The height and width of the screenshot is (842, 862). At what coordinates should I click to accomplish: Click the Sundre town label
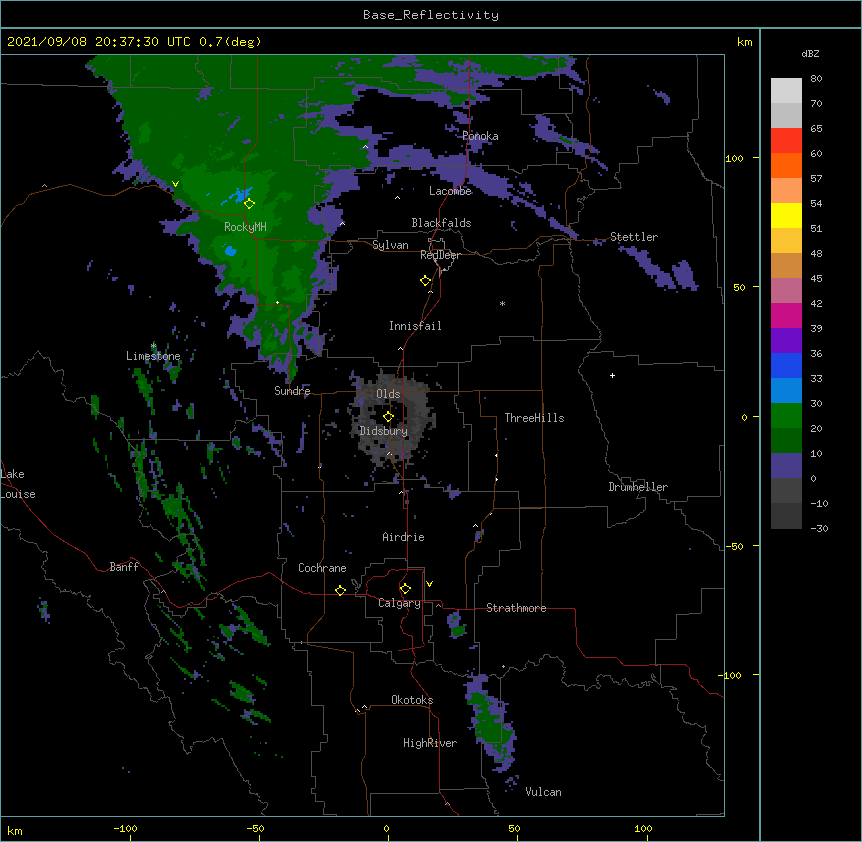point(292,391)
